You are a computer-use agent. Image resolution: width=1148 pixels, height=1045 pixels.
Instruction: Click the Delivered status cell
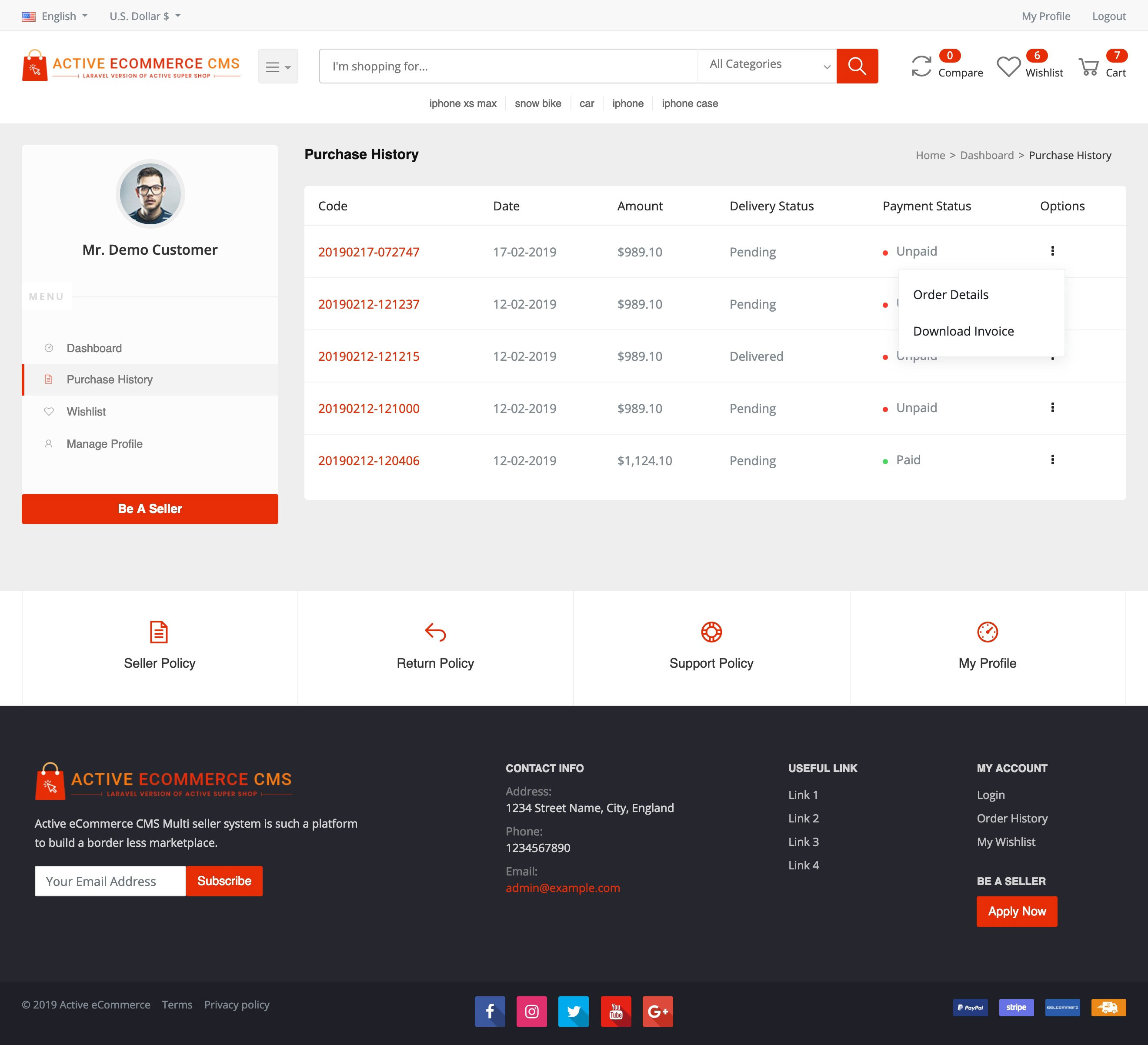click(x=756, y=356)
